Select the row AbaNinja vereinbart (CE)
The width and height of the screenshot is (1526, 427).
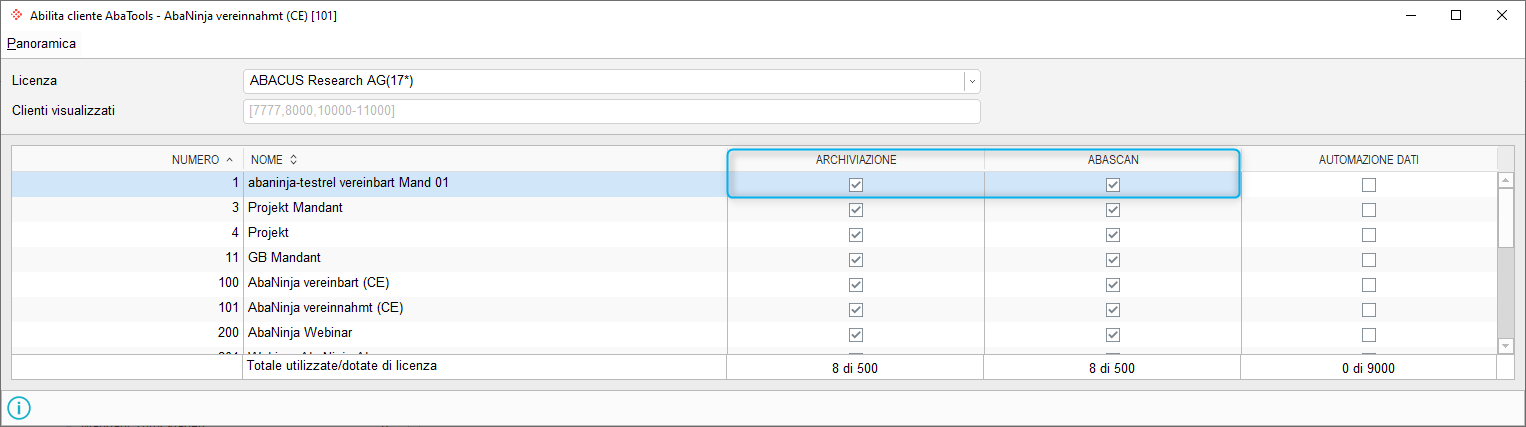(x=754, y=283)
